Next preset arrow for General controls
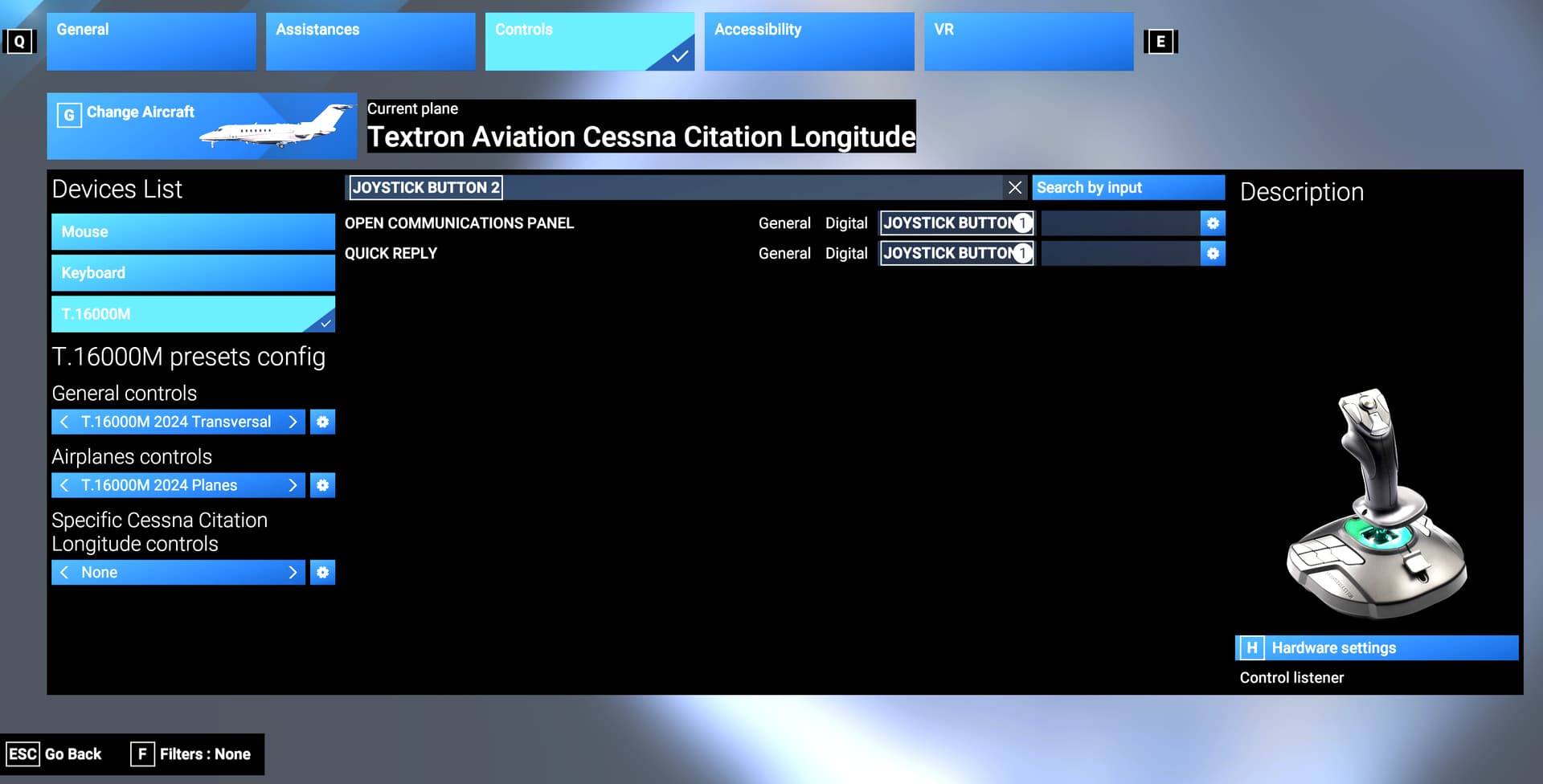Image resolution: width=1543 pixels, height=784 pixels. [293, 422]
